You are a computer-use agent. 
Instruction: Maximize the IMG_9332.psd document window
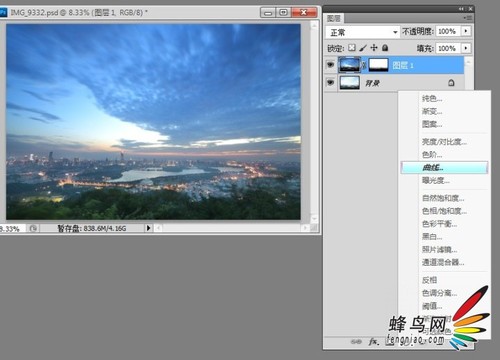(283, 13)
